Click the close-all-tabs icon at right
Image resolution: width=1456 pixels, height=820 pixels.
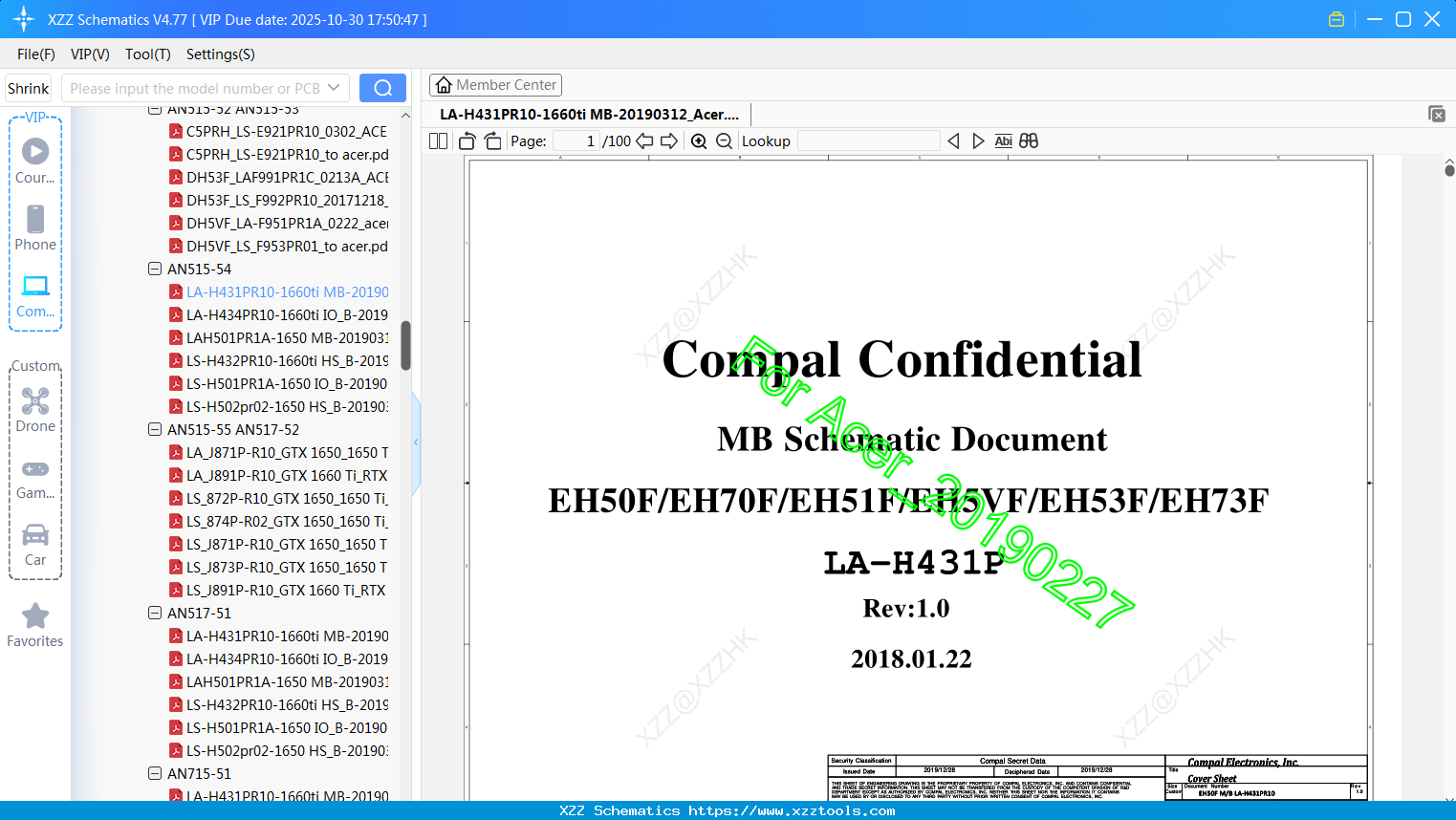pyautogui.click(x=1436, y=114)
